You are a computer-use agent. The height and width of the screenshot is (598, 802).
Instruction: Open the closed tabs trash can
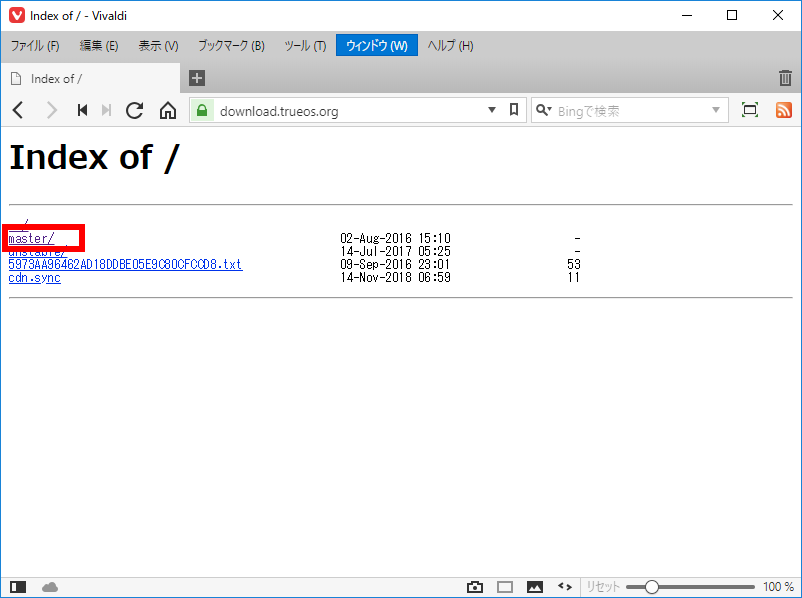tap(785, 78)
